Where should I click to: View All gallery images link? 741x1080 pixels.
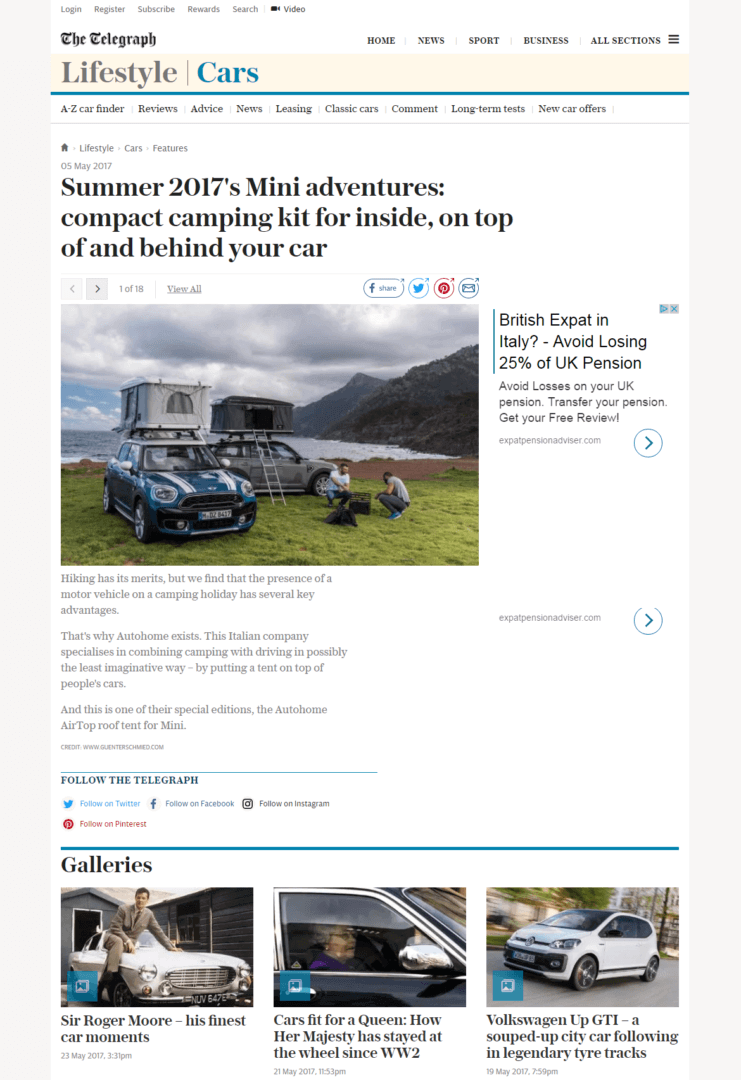click(x=184, y=289)
